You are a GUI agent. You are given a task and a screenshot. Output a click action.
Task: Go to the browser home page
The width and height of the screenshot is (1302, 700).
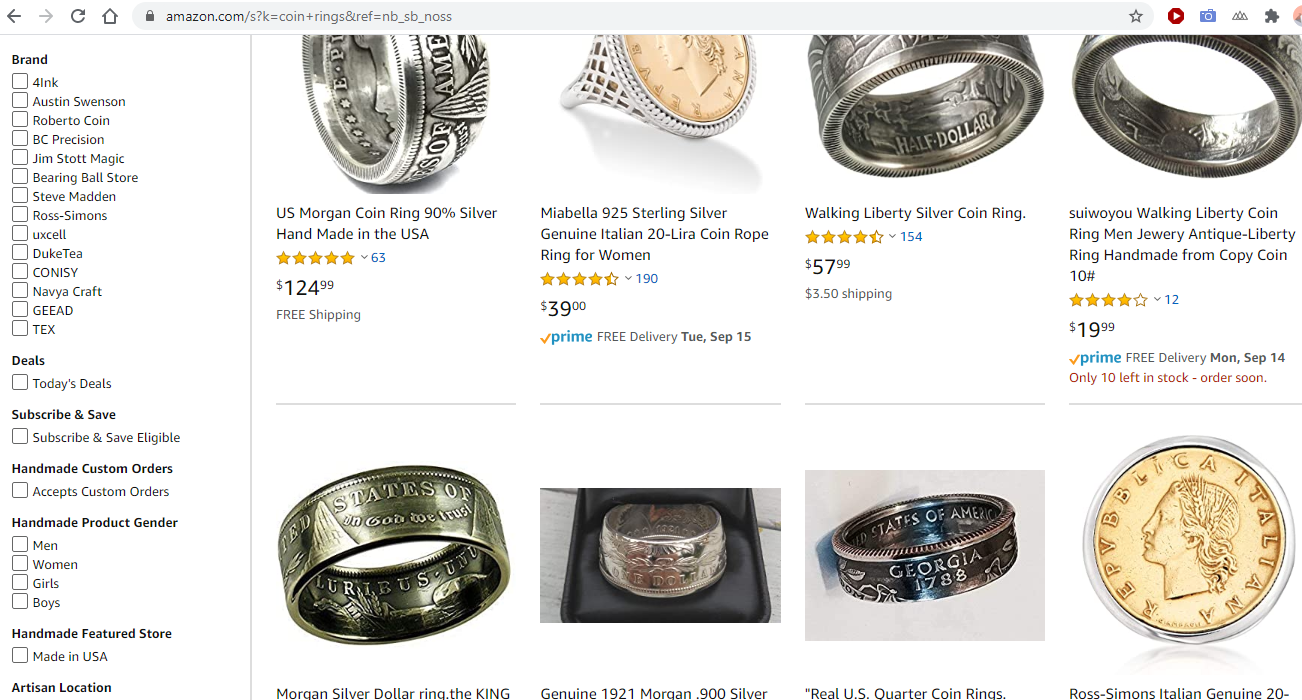(110, 16)
